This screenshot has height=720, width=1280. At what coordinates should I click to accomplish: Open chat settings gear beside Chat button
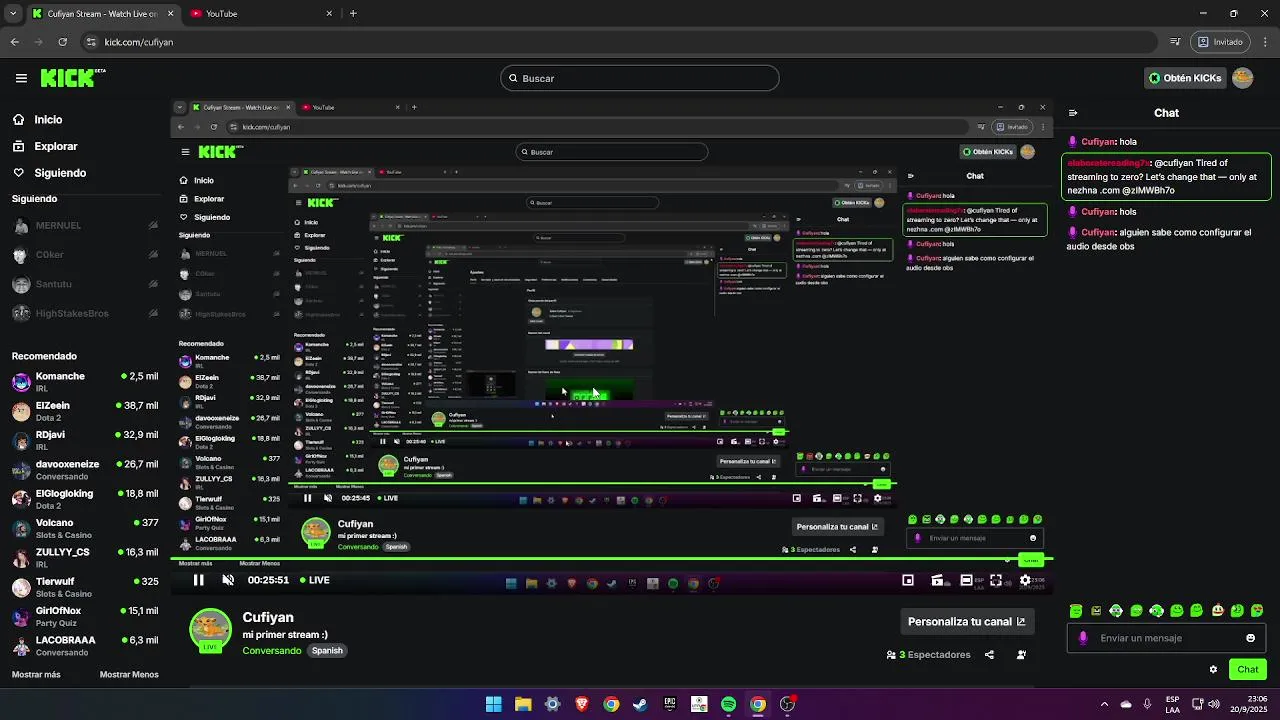(1213, 670)
